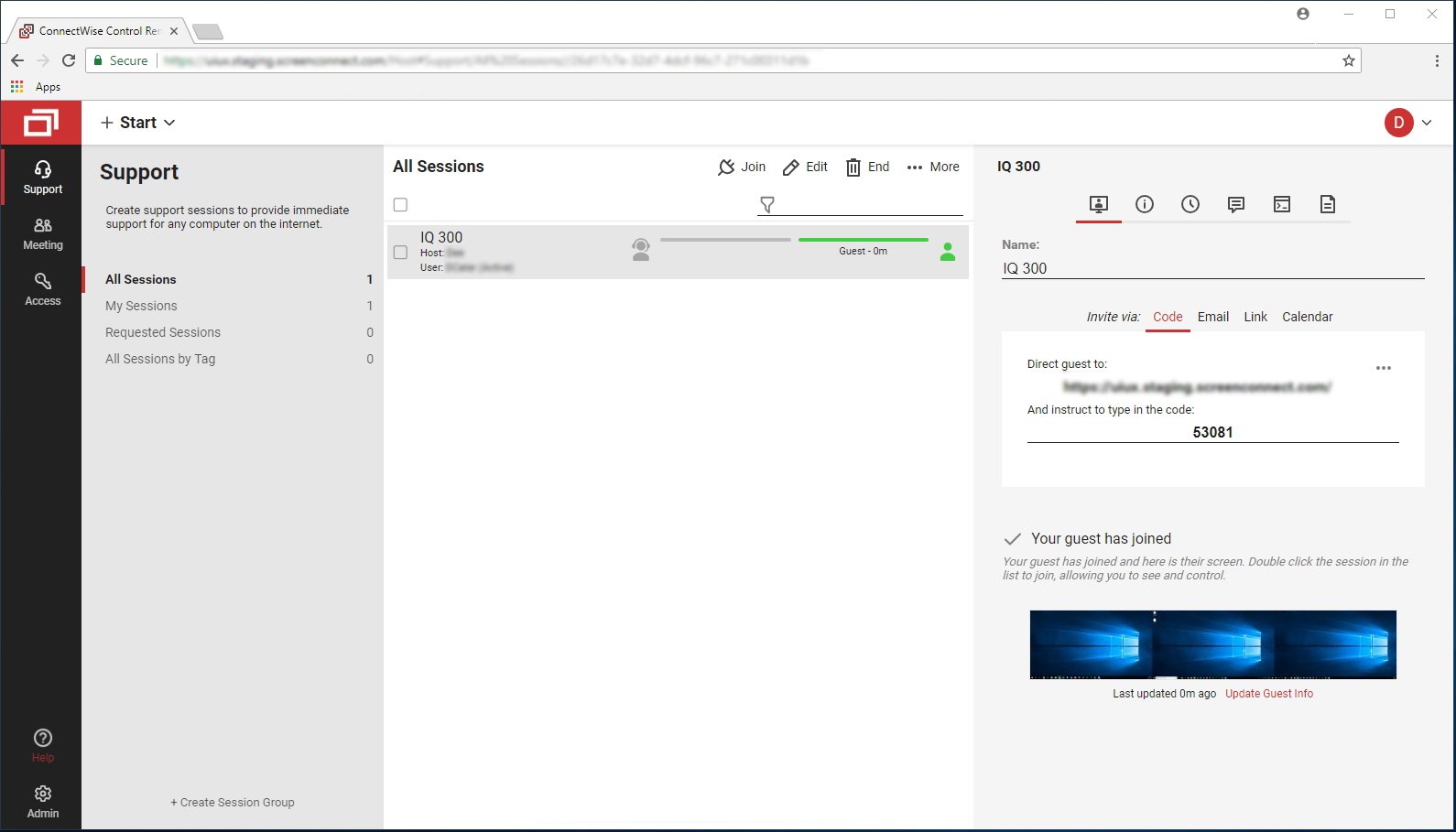Click the host headset icon in IQ 300 row

tap(641, 249)
